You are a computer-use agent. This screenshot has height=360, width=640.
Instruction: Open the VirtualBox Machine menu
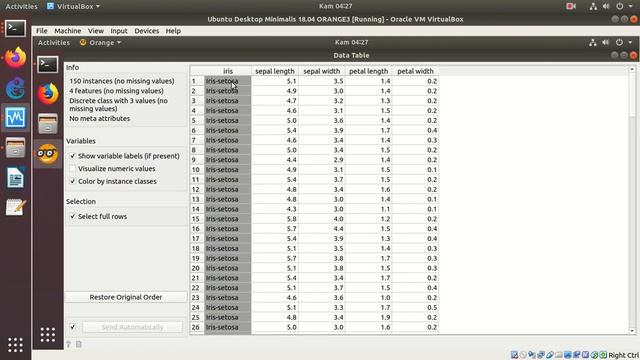point(67,31)
